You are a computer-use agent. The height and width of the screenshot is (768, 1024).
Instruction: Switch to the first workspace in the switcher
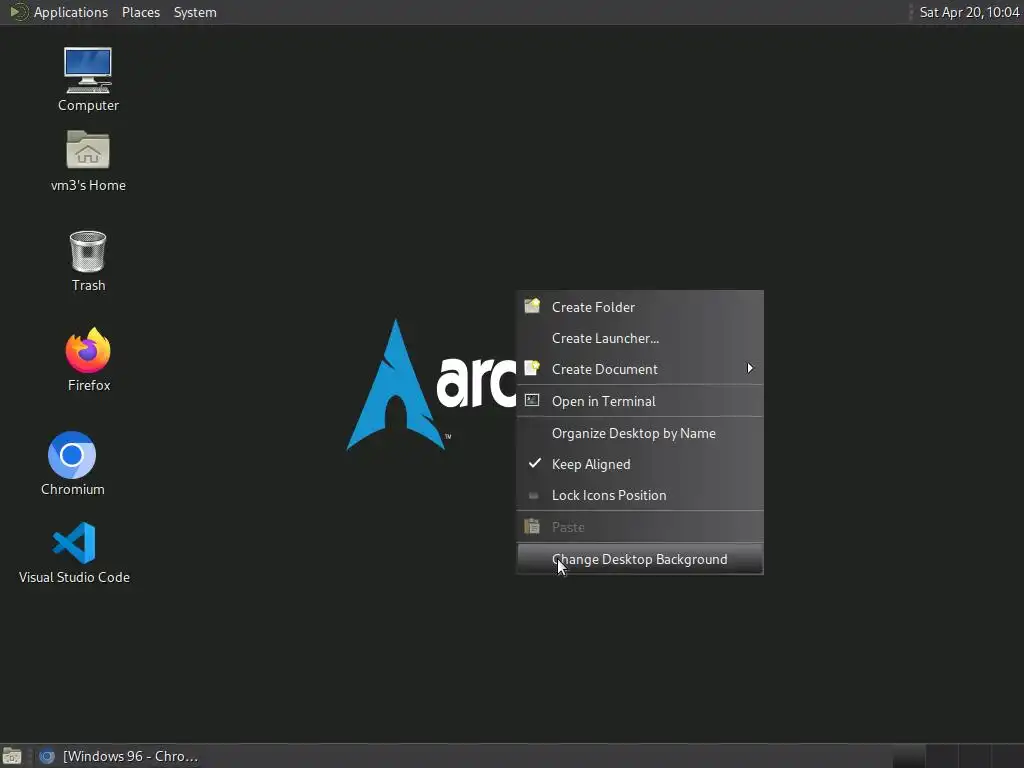coord(908,756)
